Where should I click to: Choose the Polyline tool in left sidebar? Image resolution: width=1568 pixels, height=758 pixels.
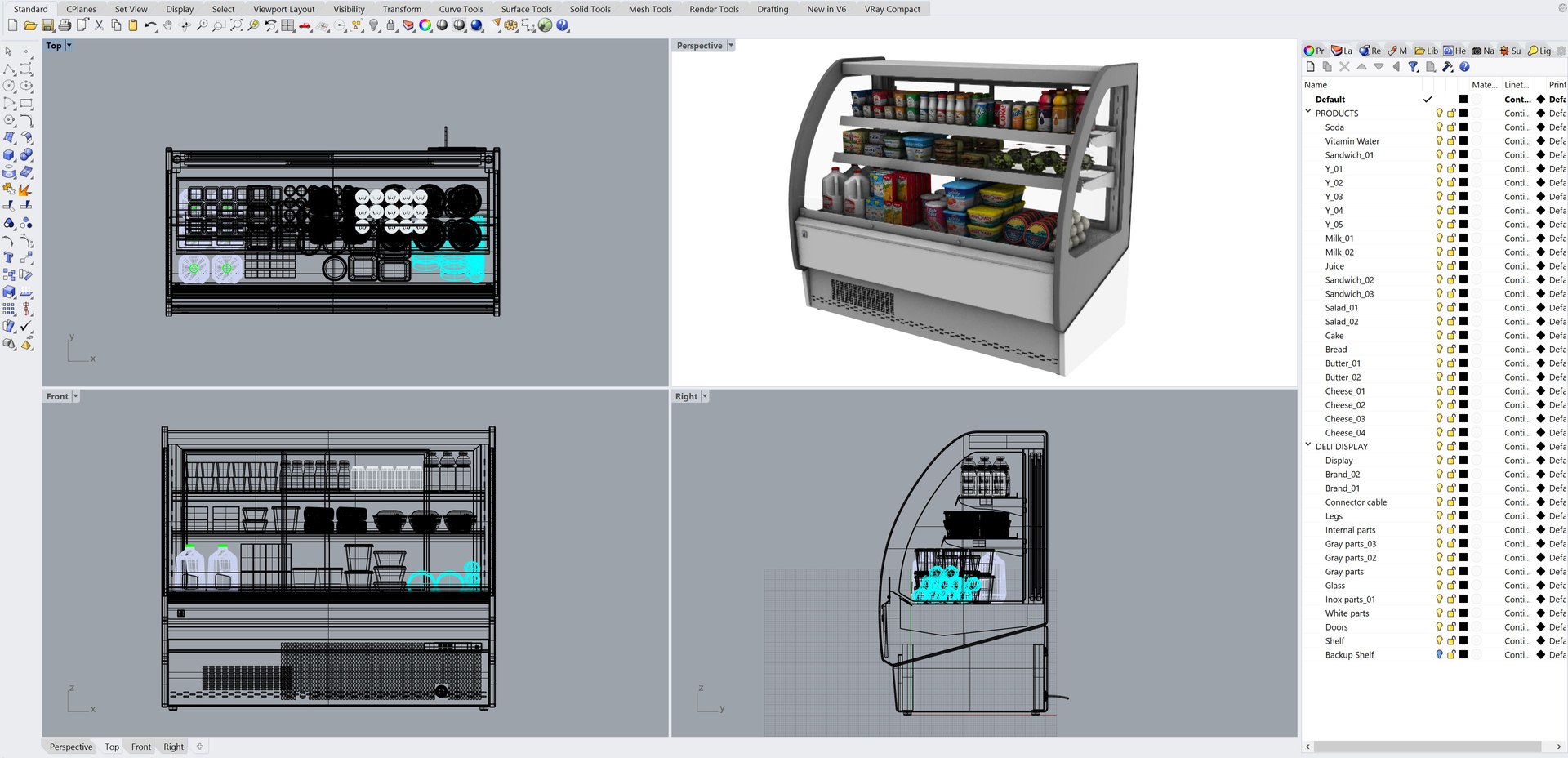(x=9, y=69)
